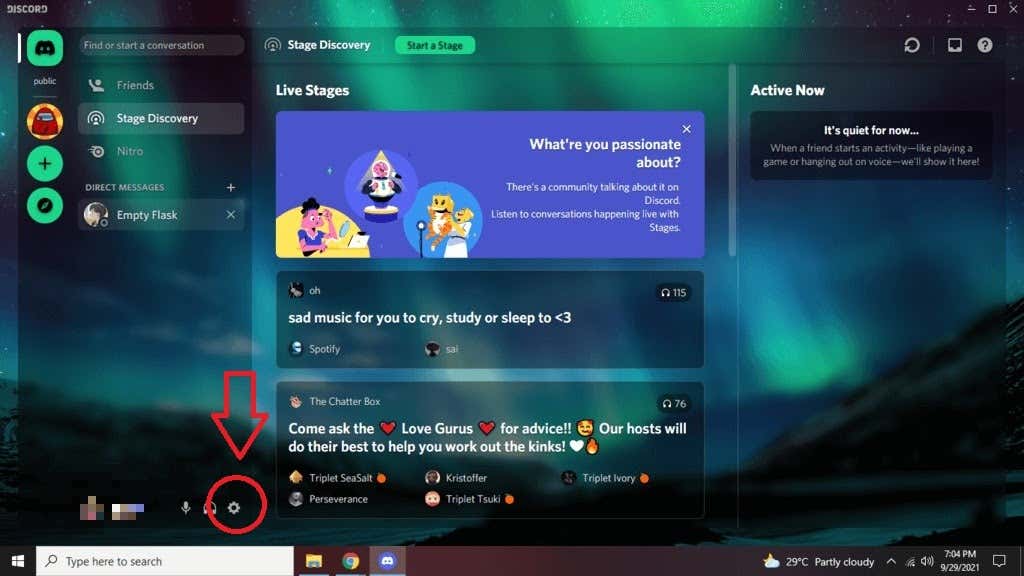The height and width of the screenshot is (576, 1024).
Task: Select the Among Us server icon
Action: coord(44,121)
